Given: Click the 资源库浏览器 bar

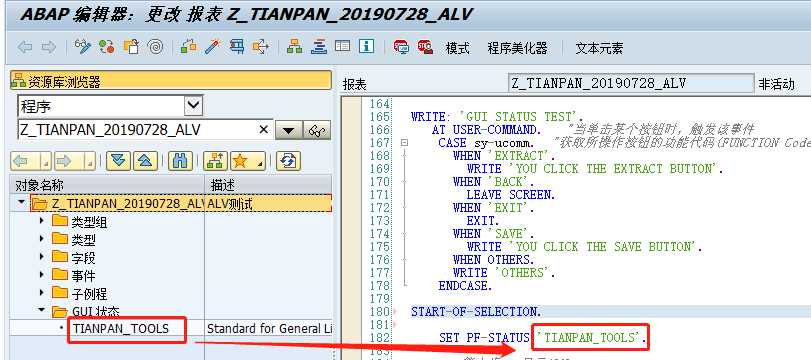Looking at the screenshot, I should point(171,81).
